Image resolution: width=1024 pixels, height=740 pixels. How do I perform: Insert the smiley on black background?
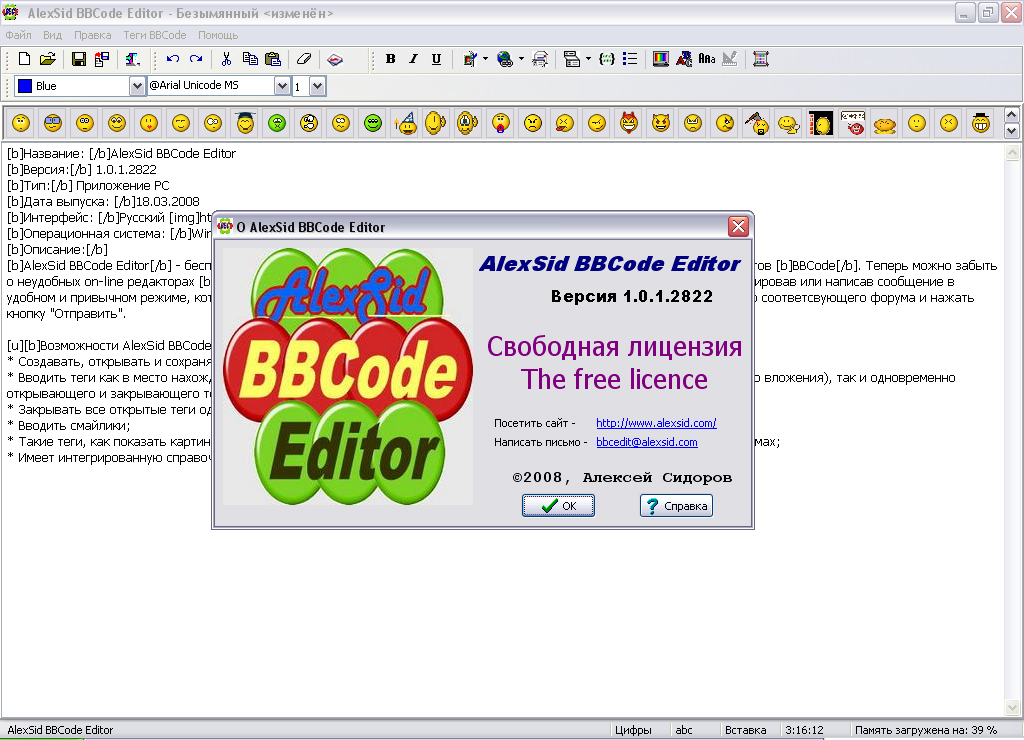(x=821, y=123)
